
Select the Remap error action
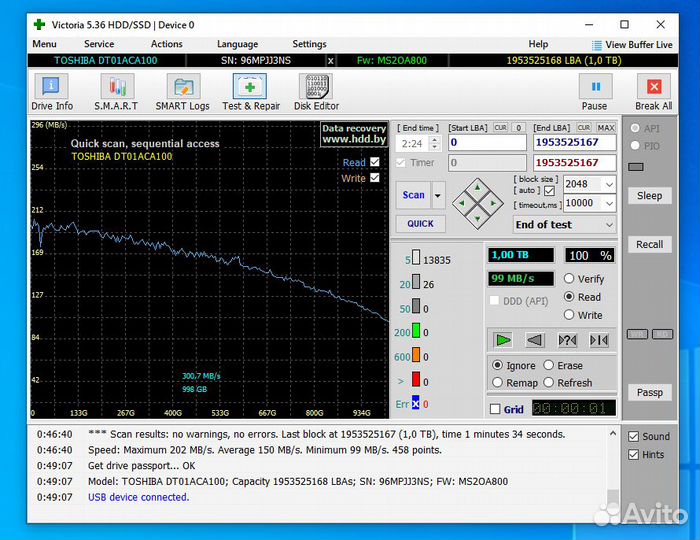coord(498,383)
